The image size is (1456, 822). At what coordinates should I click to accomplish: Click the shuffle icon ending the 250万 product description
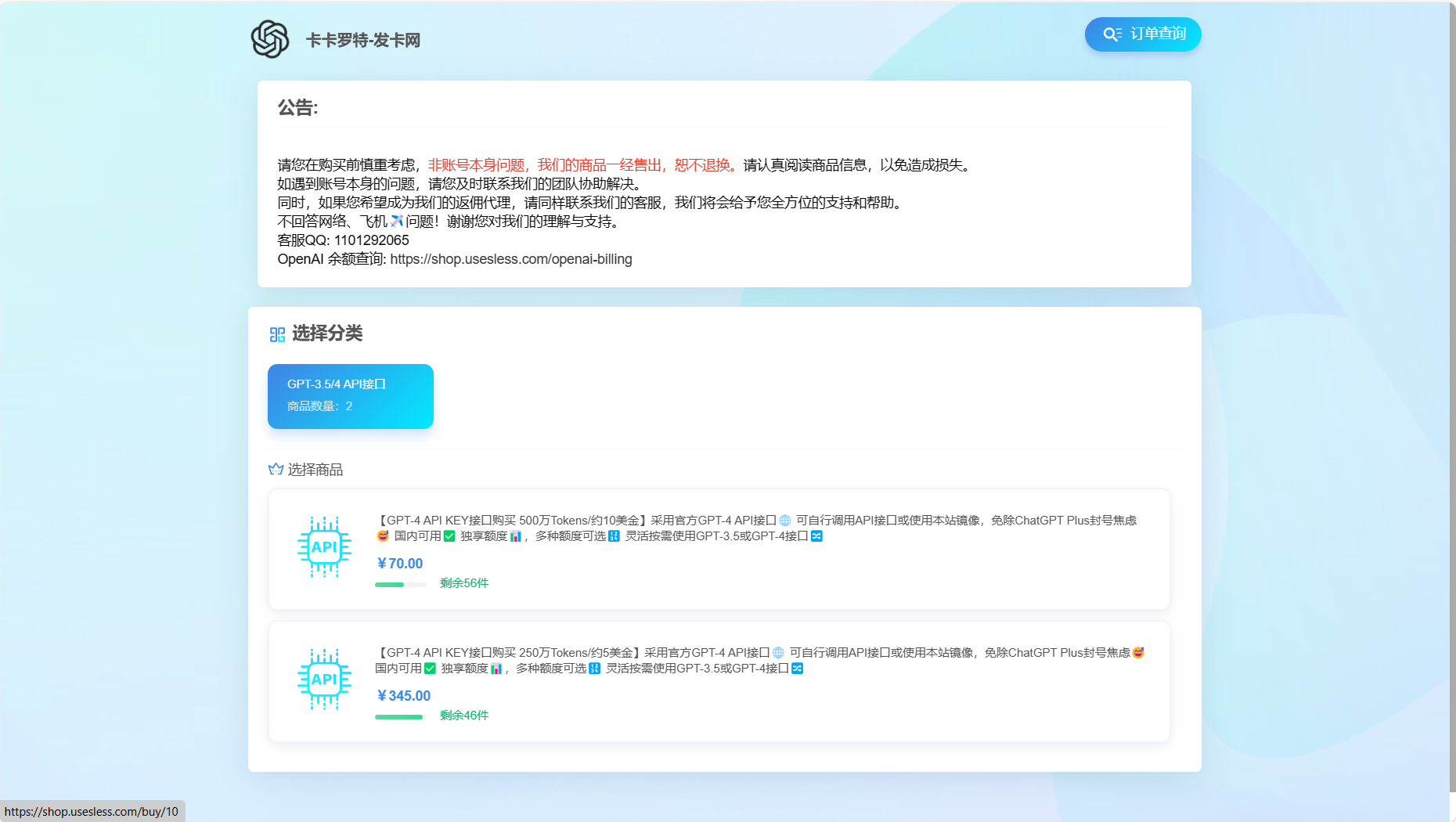[797, 669]
